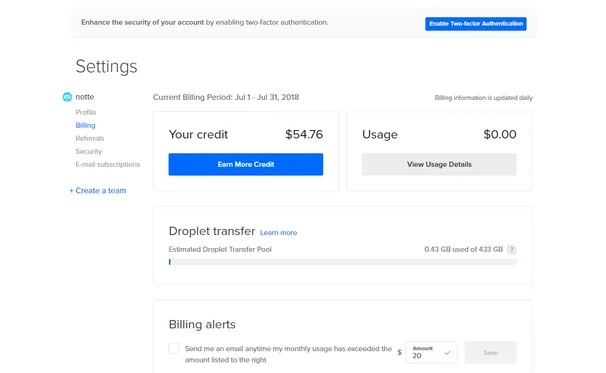606x373 pixels.
Task: Open View Usage Details
Action: [439, 164]
